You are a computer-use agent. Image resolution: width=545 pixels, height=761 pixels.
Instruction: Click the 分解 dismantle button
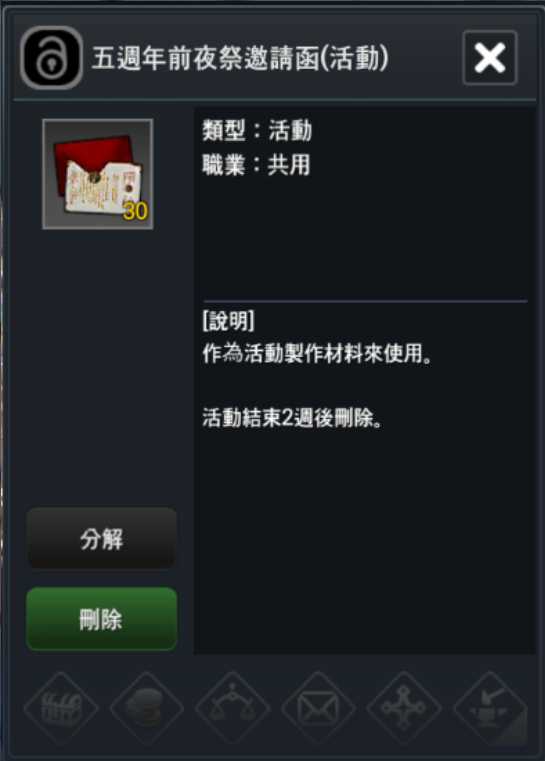tap(101, 539)
